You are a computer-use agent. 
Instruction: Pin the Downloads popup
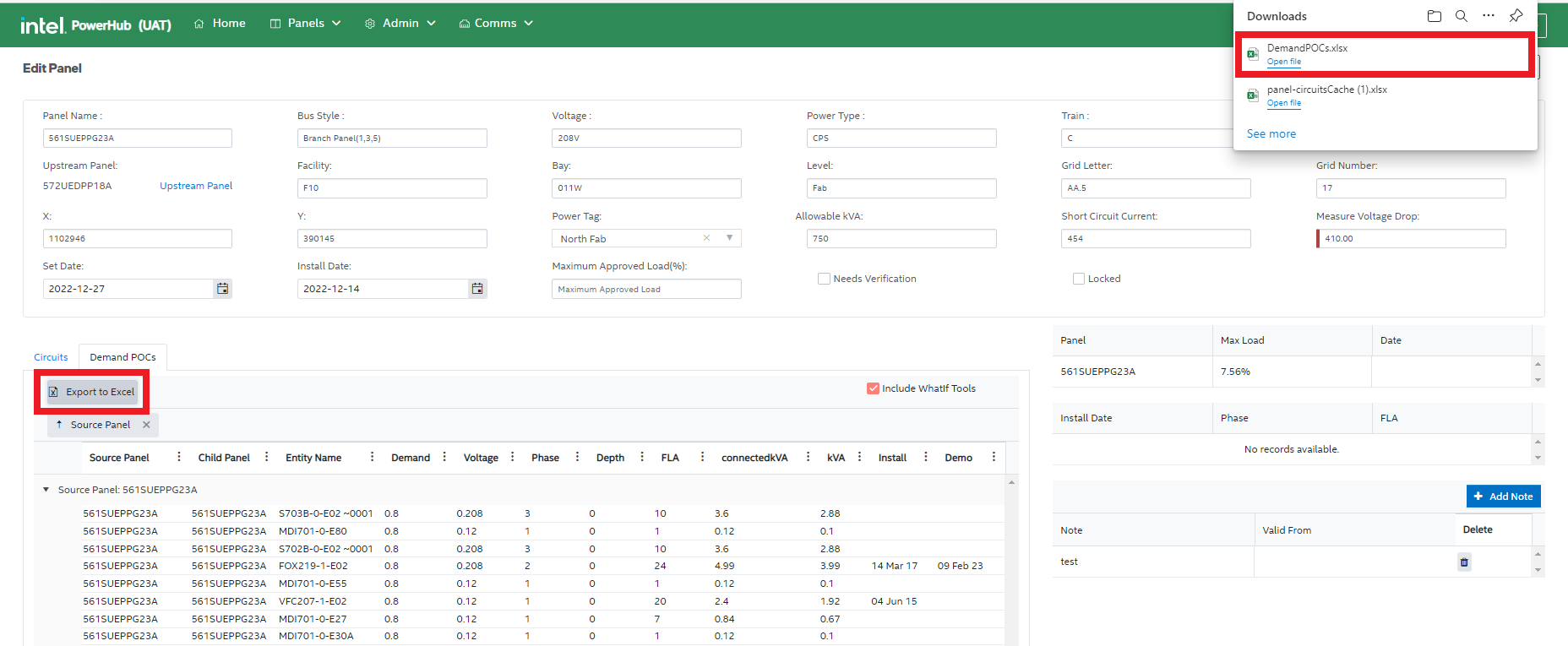[1516, 16]
